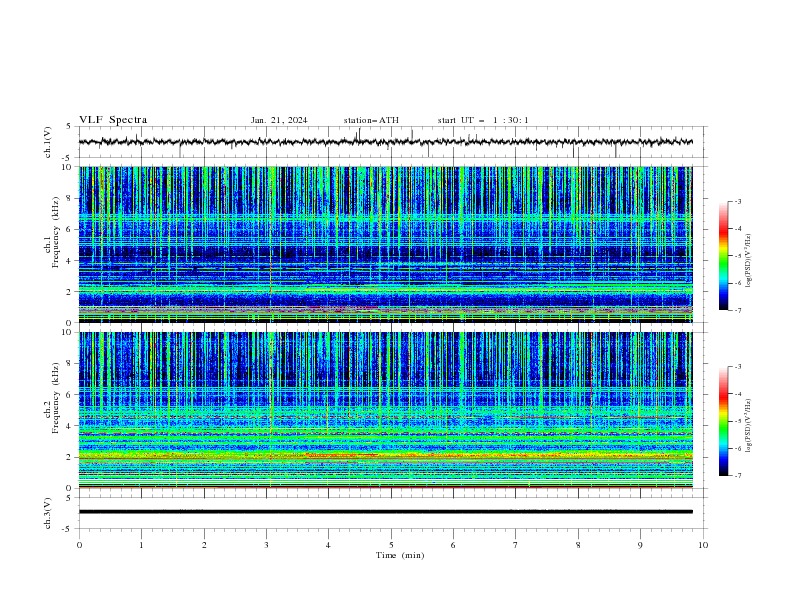Click the "ch.3(V)" axis label

click(x=48, y=513)
